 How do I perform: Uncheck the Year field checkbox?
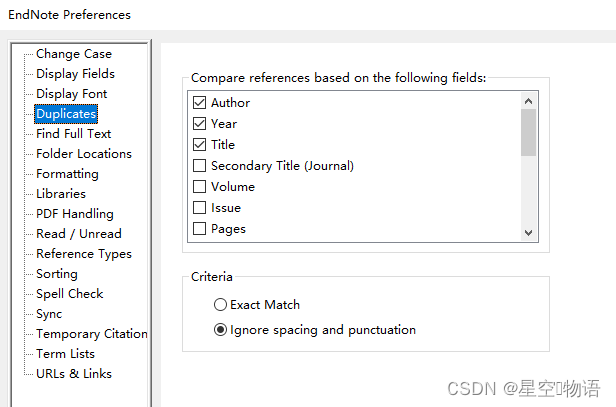click(200, 124)
